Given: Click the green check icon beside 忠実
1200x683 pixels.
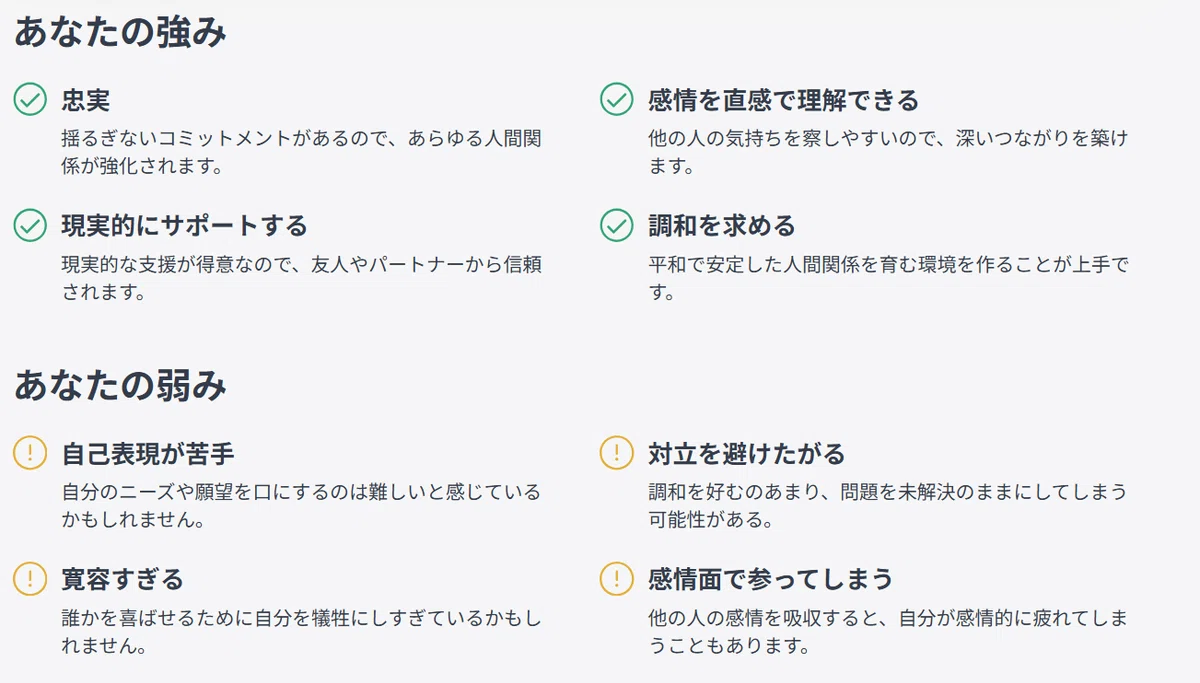Looking at the screenshot, I should 30,100.
